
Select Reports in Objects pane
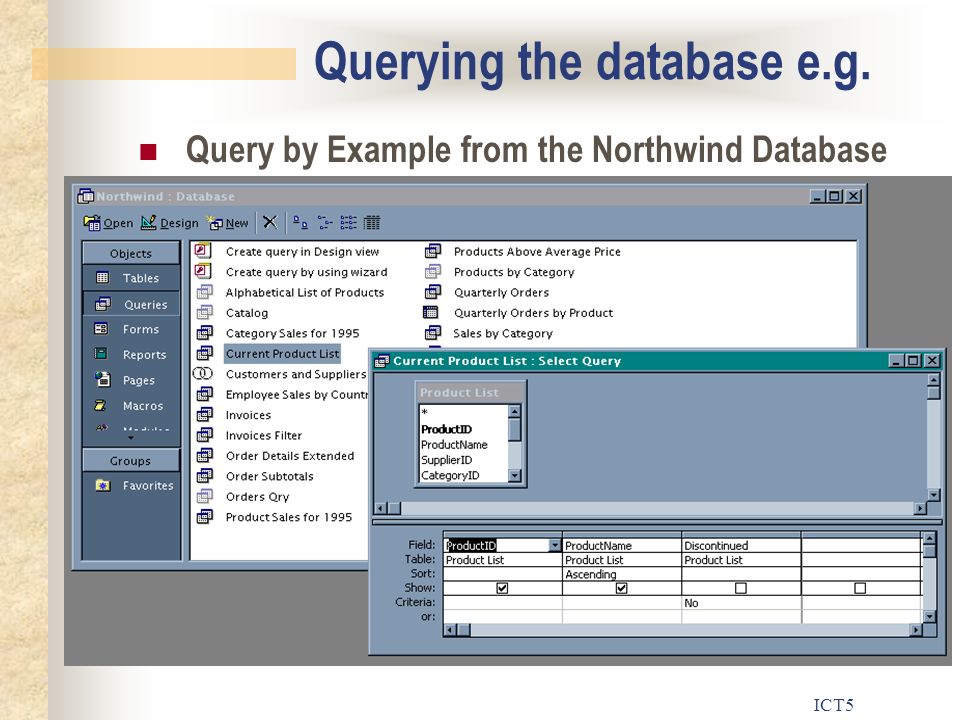tap(131, 354)
